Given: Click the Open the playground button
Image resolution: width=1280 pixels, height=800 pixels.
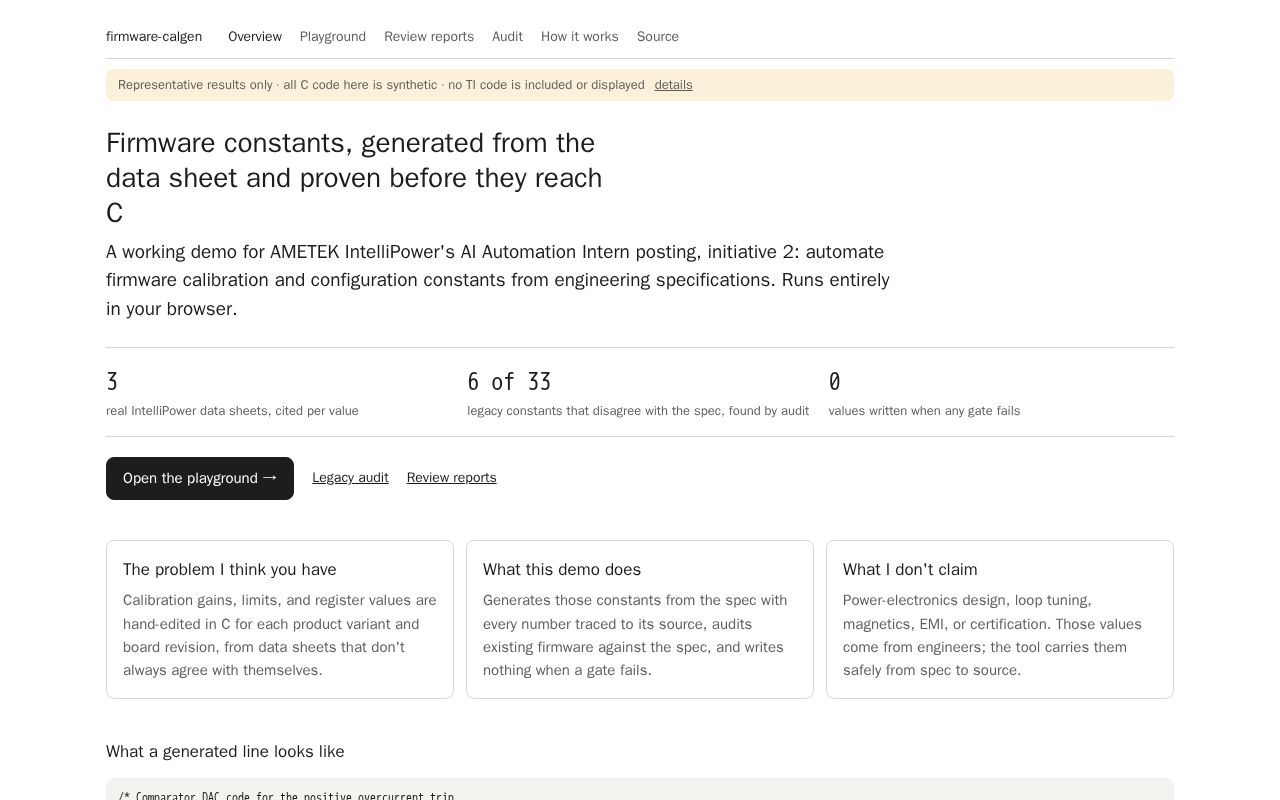Looking at the screenshot, I should (200, 478).
